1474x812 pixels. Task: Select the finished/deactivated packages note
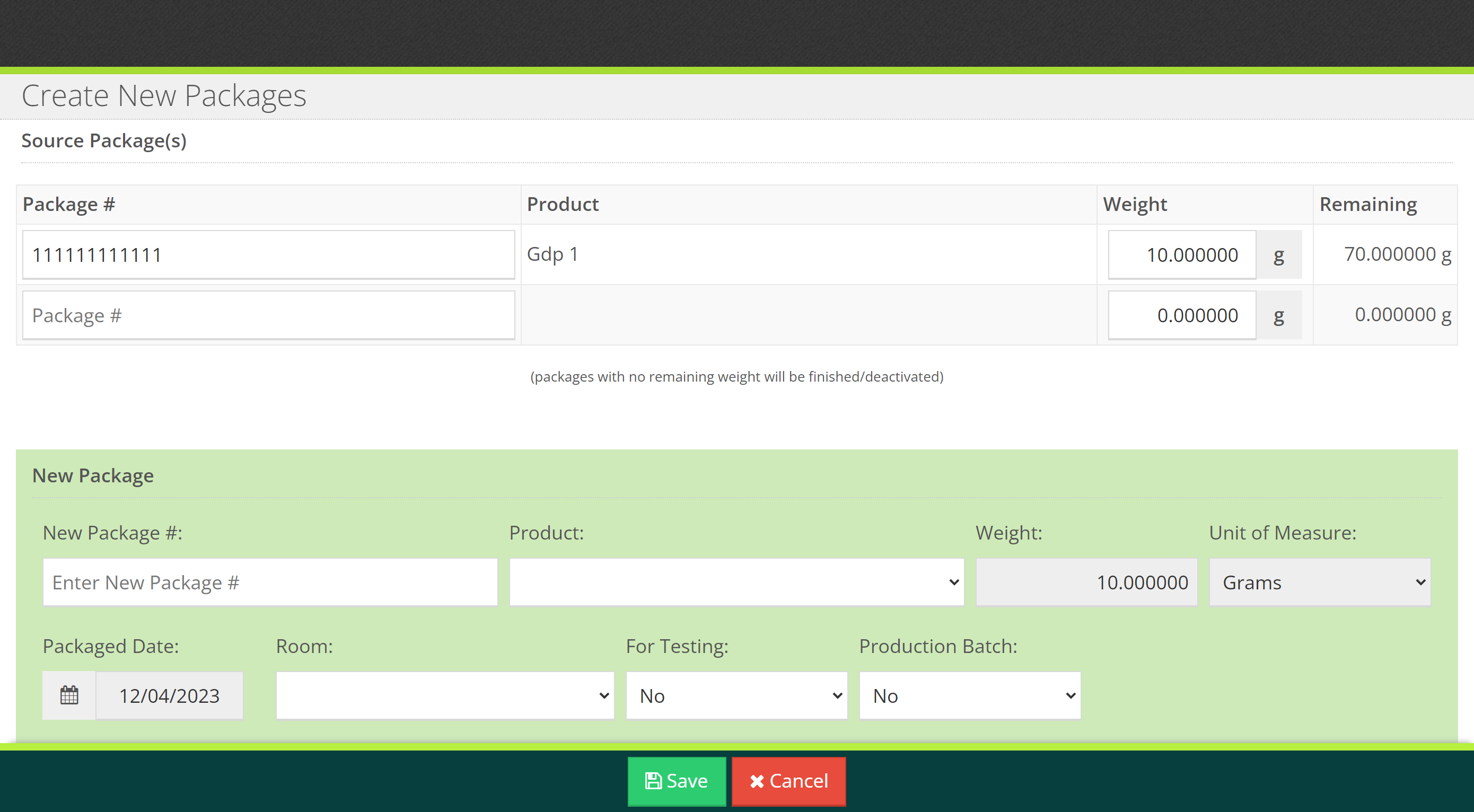(x=736, y=376)
